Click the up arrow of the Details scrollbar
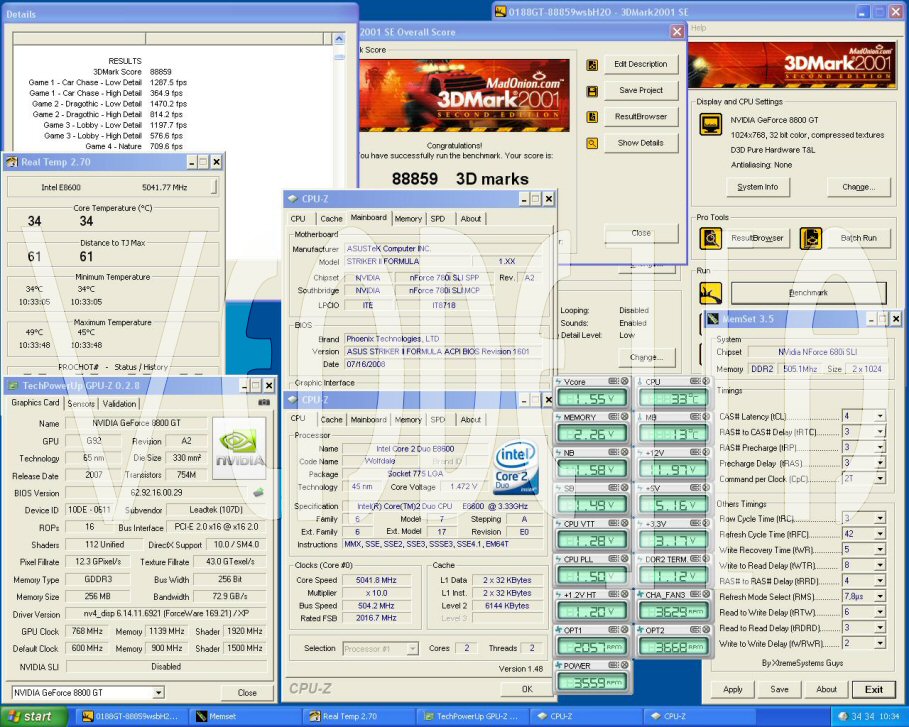This screenshot has width=909, height=727. [339, 39]
